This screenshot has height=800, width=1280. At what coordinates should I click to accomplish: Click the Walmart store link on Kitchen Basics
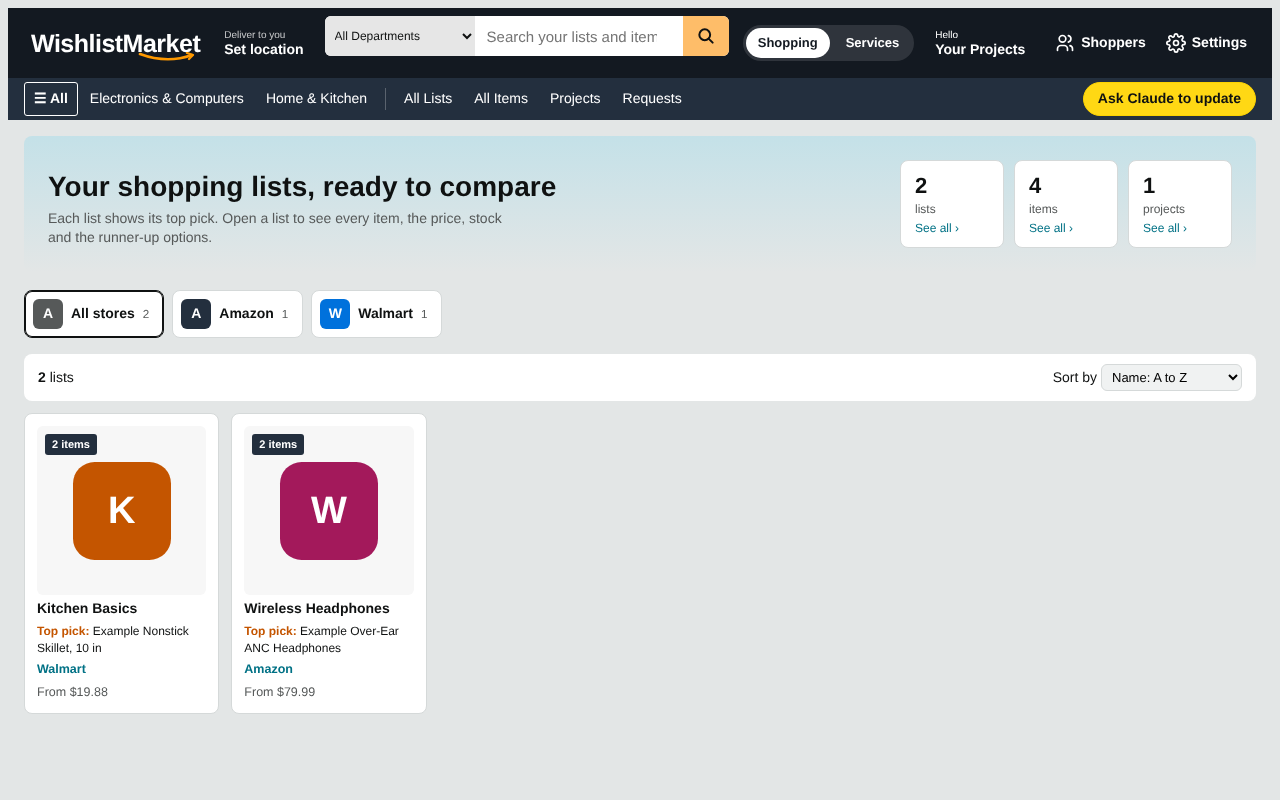click(x=61, y=669)
